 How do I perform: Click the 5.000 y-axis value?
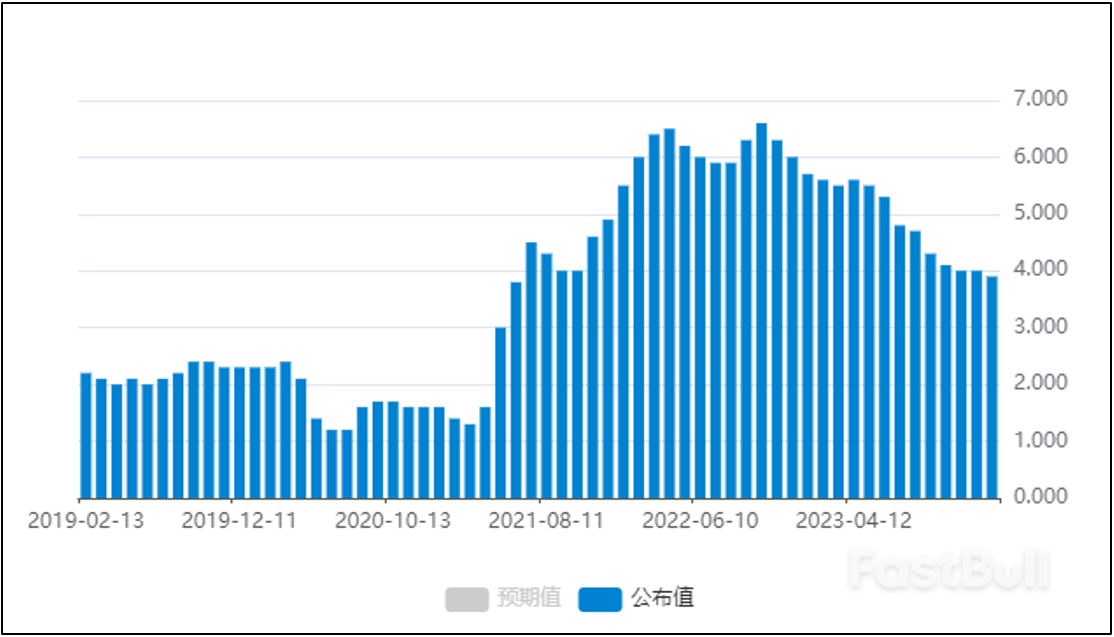[1040, 212]
